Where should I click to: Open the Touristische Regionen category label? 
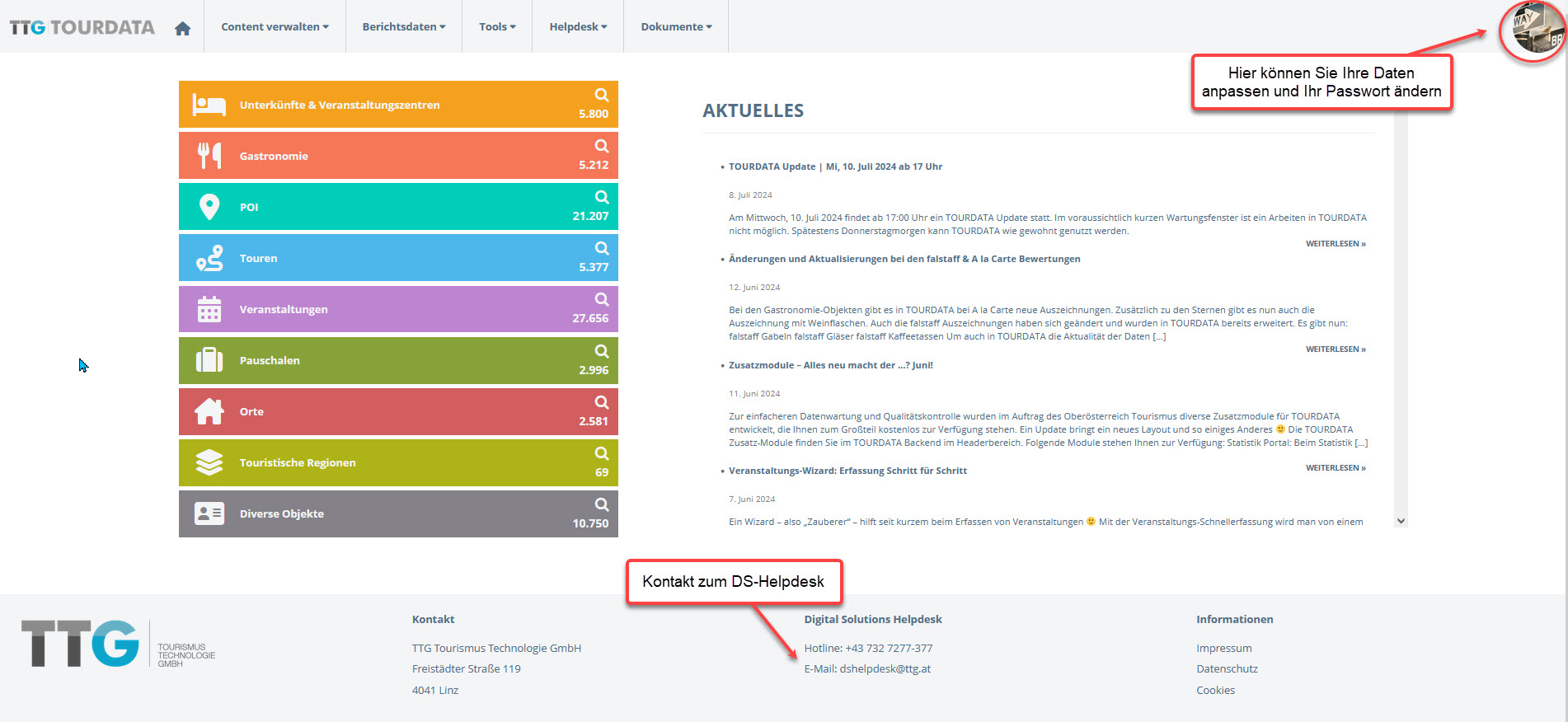pyautogui.click(x=298, y=462)
